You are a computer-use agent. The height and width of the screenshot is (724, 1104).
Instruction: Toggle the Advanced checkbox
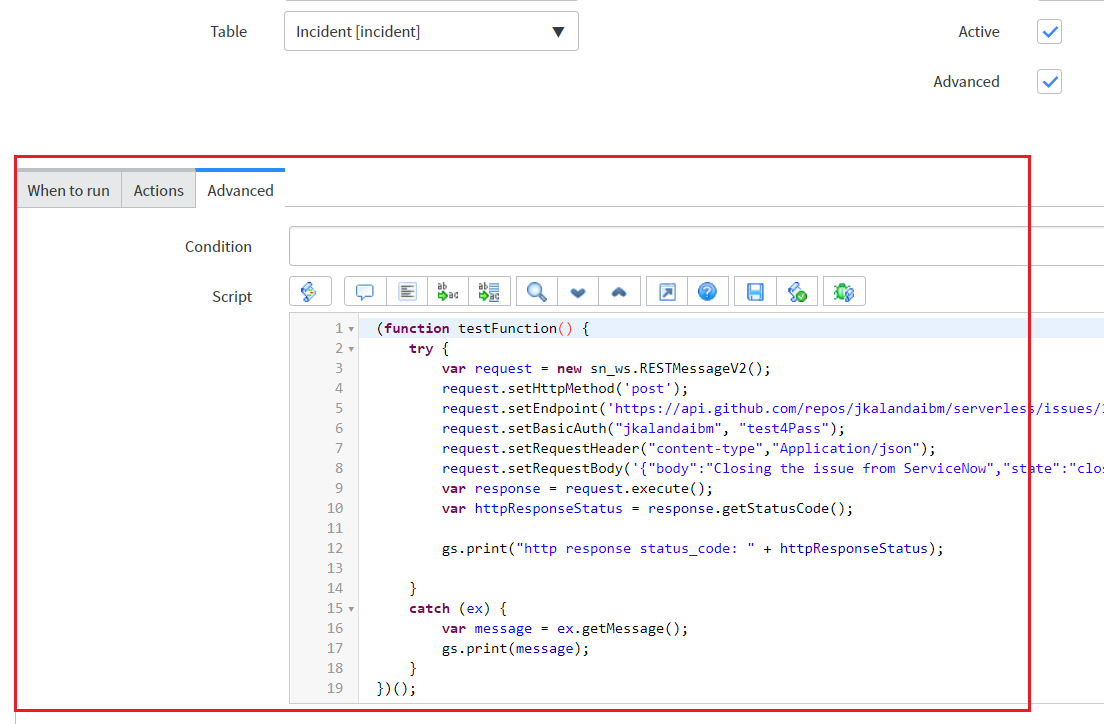coord(1049,82)
